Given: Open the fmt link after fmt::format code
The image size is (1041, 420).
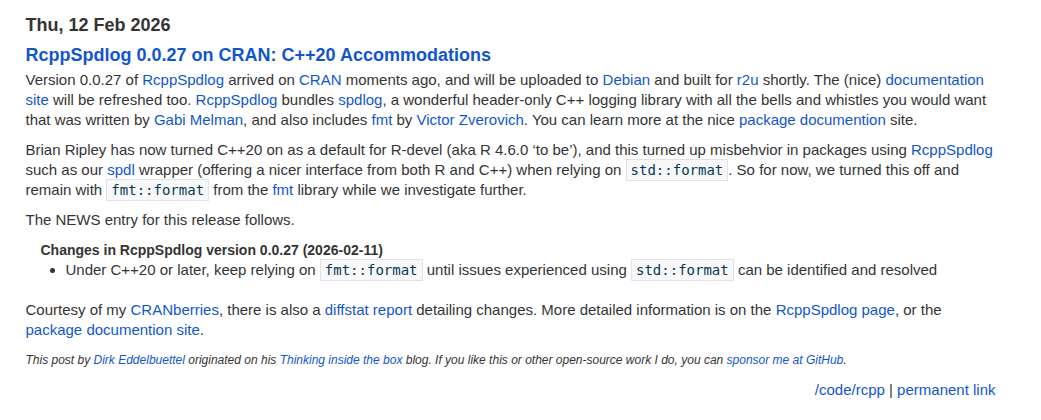Looking at the screenshot, I should coord(283,190).
